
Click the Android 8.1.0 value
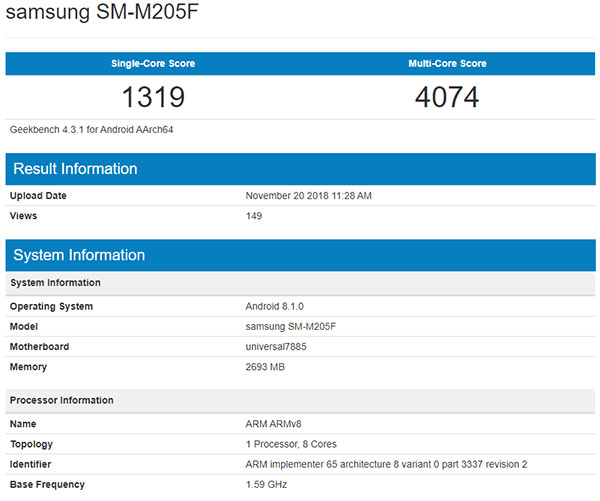(275, 306)
